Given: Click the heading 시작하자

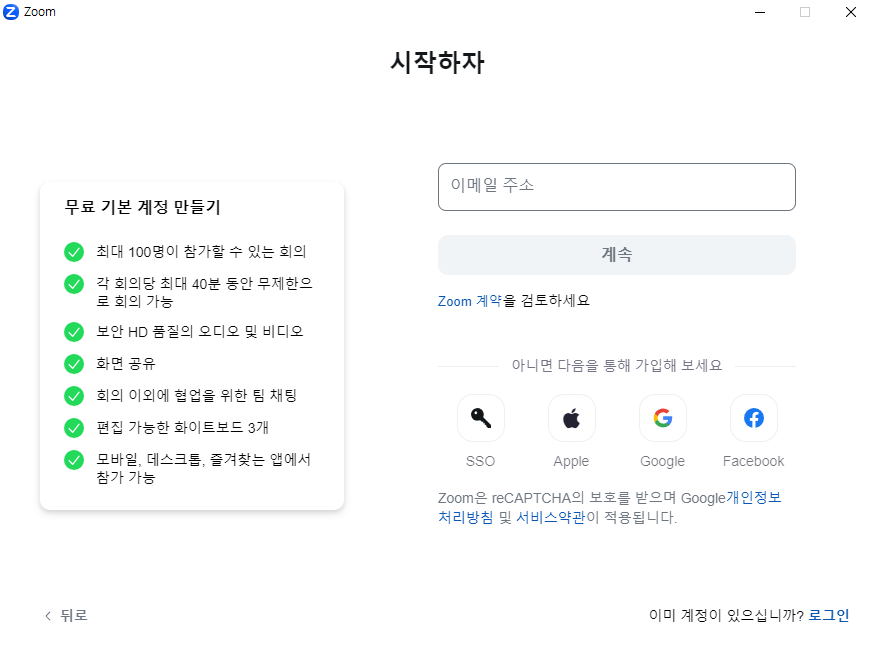Looking at the screenshot, I should pos(438,62).
